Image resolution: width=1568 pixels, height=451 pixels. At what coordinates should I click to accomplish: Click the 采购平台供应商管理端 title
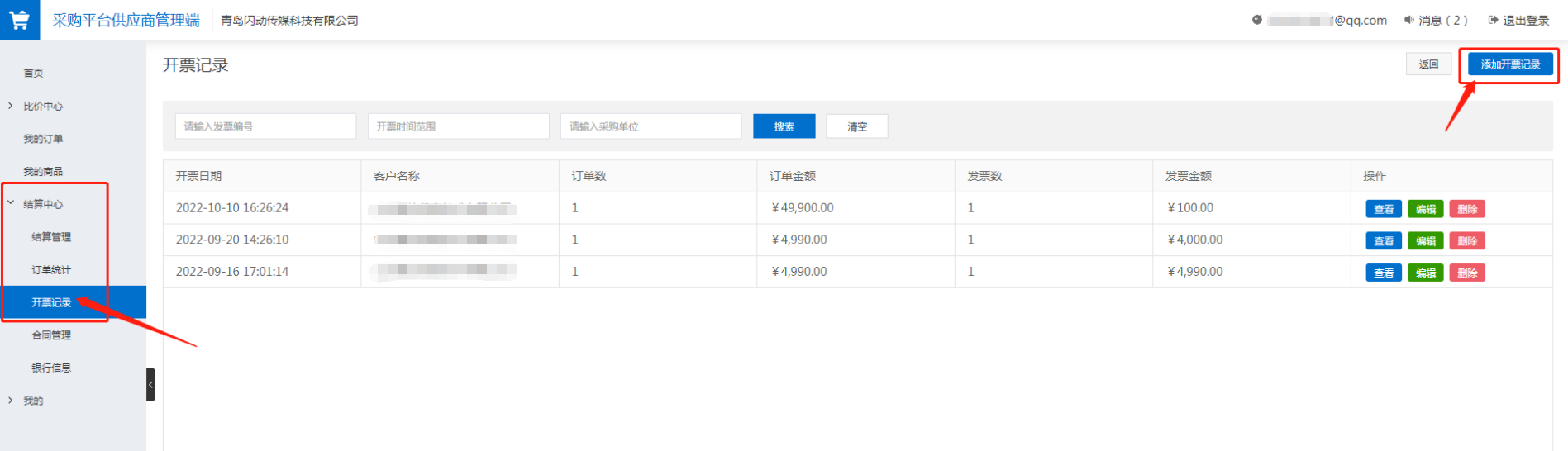126,21
